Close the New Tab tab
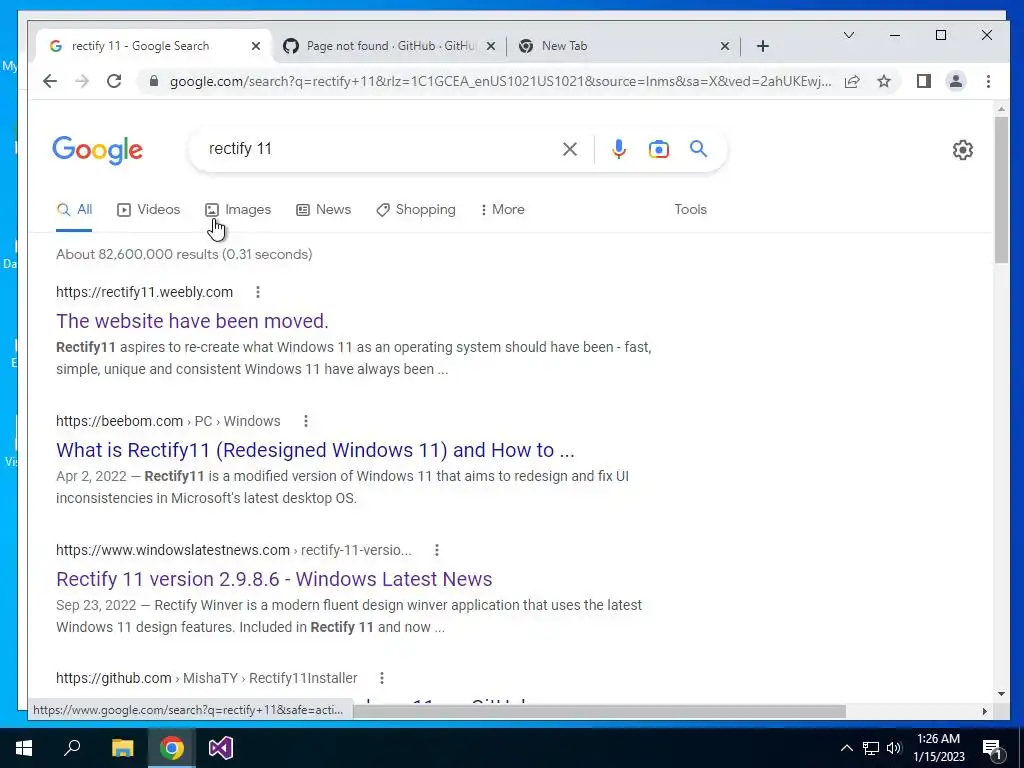The image size is (1024, 768). (x=724, y=46)
